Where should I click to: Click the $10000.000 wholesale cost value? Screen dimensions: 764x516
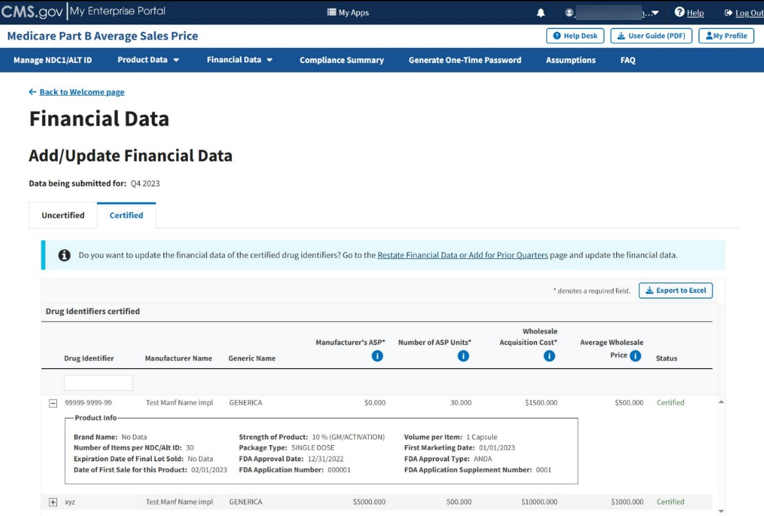pyautogui.click(x=539, y=502)
